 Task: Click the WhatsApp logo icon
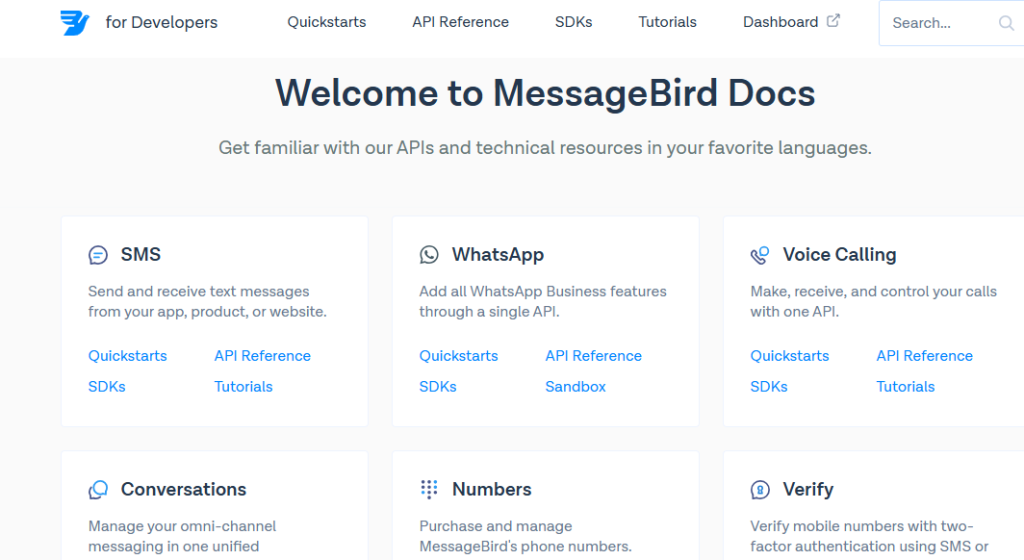tap(429, 255)
